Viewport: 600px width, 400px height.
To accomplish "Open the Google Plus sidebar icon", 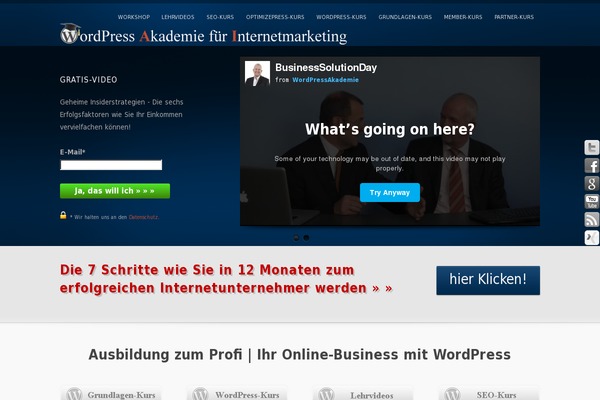I will (x=592, y=184).
